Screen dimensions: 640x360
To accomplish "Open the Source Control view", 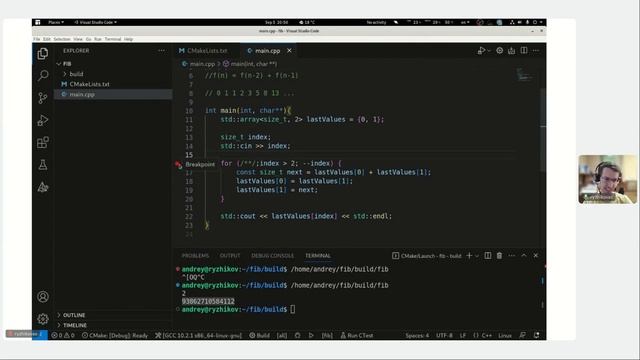I will pyautogui.click(x=43, y=98).
